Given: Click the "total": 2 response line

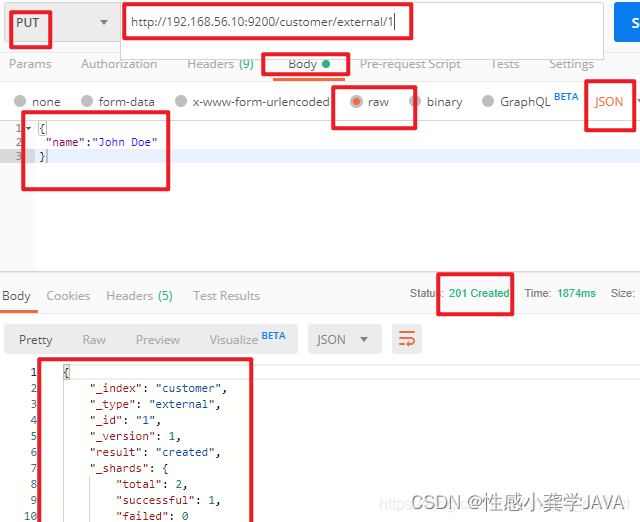Looking at the screenshot, I should [151, 484].
